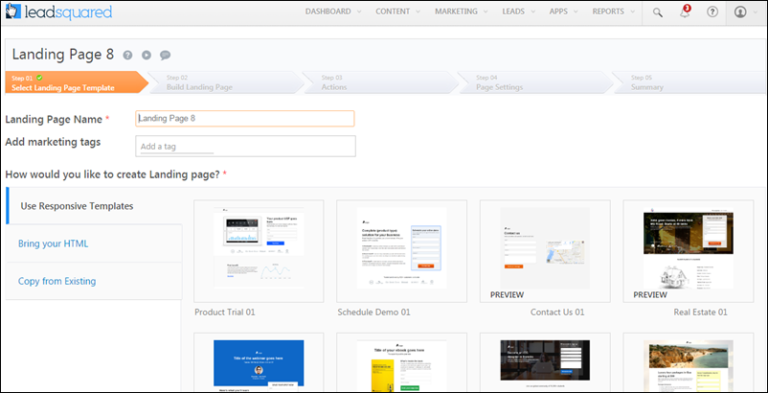Open the user profile avatar icon
Screen dimensions: 768x393
[x=740, y=12]
